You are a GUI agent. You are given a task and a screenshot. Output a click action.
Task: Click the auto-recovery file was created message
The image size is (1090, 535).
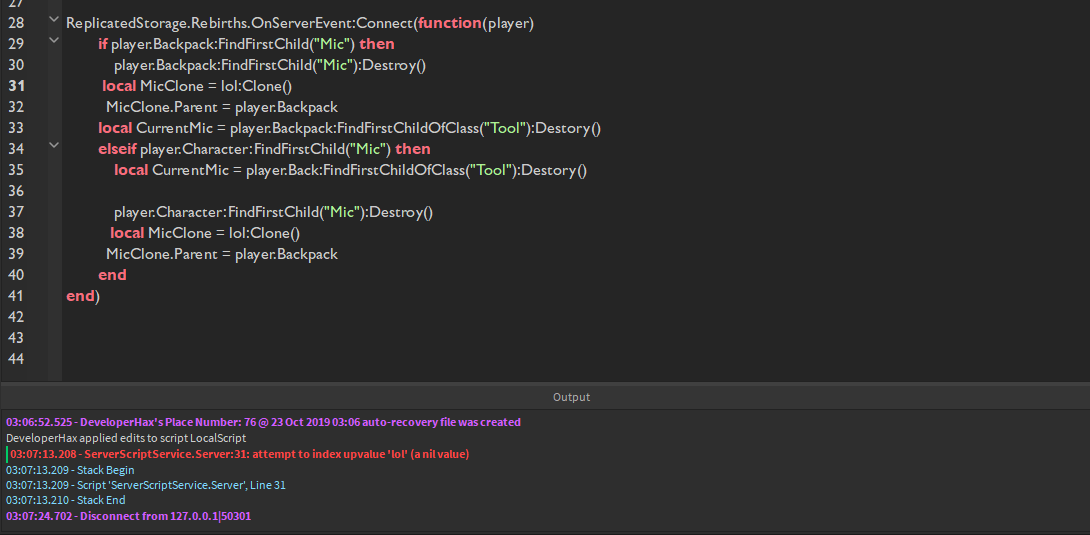pos(263,422)
